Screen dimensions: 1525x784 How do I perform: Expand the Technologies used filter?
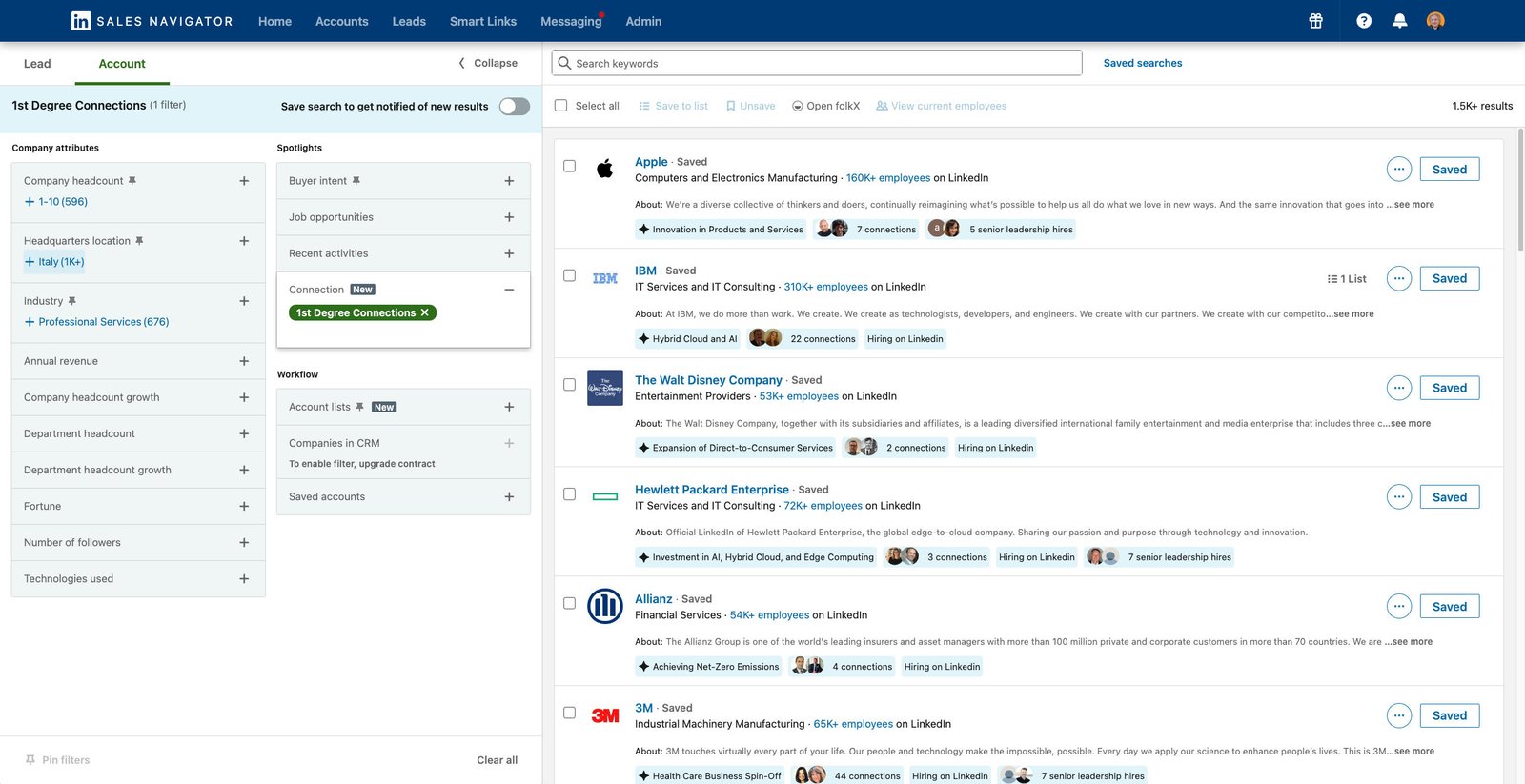138,579
